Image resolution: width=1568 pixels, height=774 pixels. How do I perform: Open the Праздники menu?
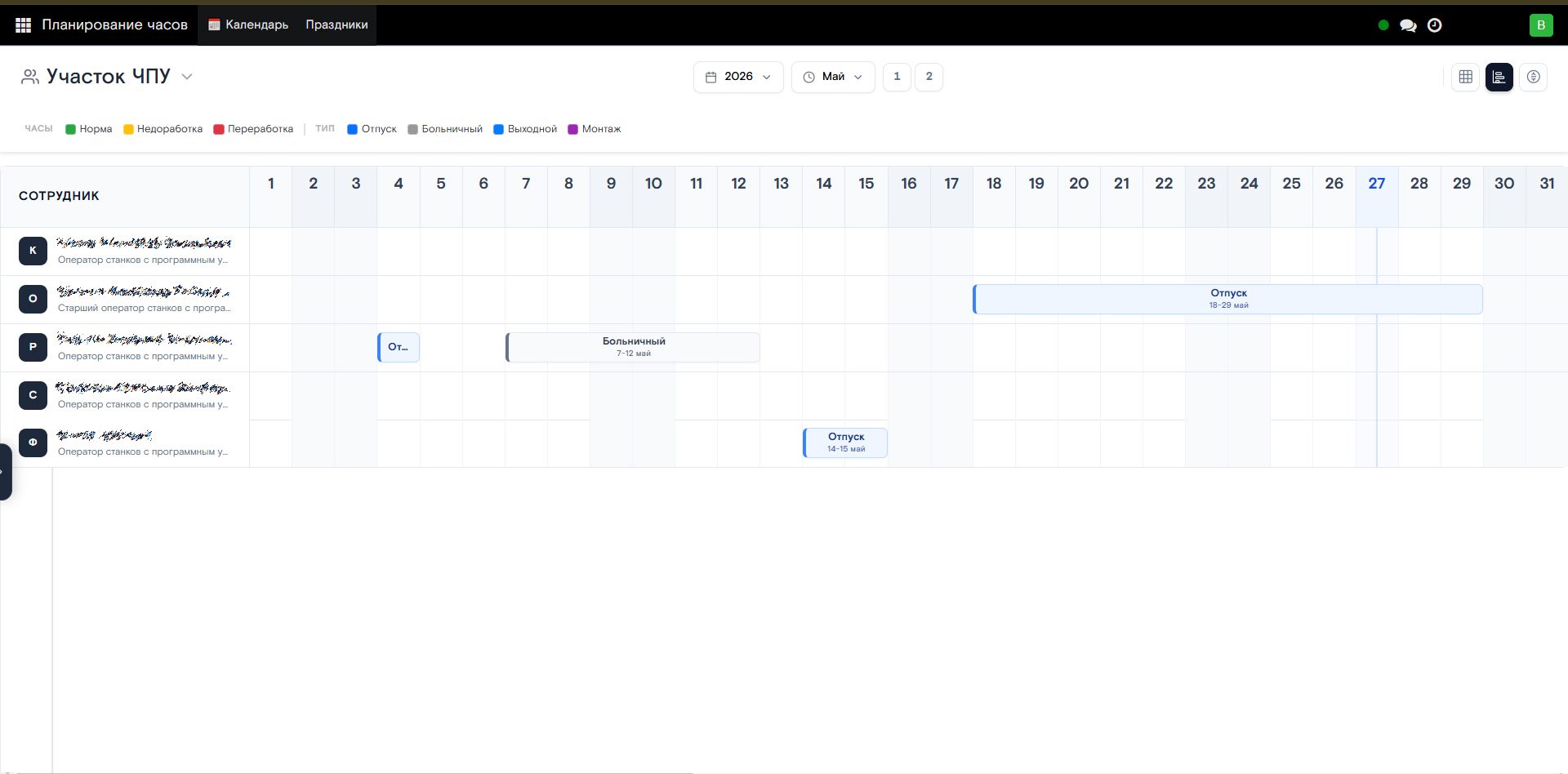[336, 25]
